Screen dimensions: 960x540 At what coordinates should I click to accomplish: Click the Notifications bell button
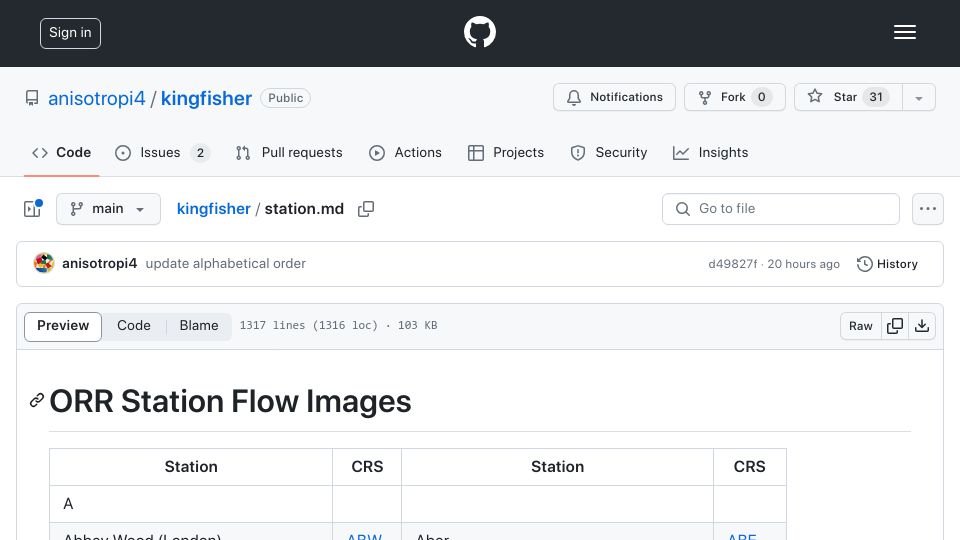coord(614,97)
